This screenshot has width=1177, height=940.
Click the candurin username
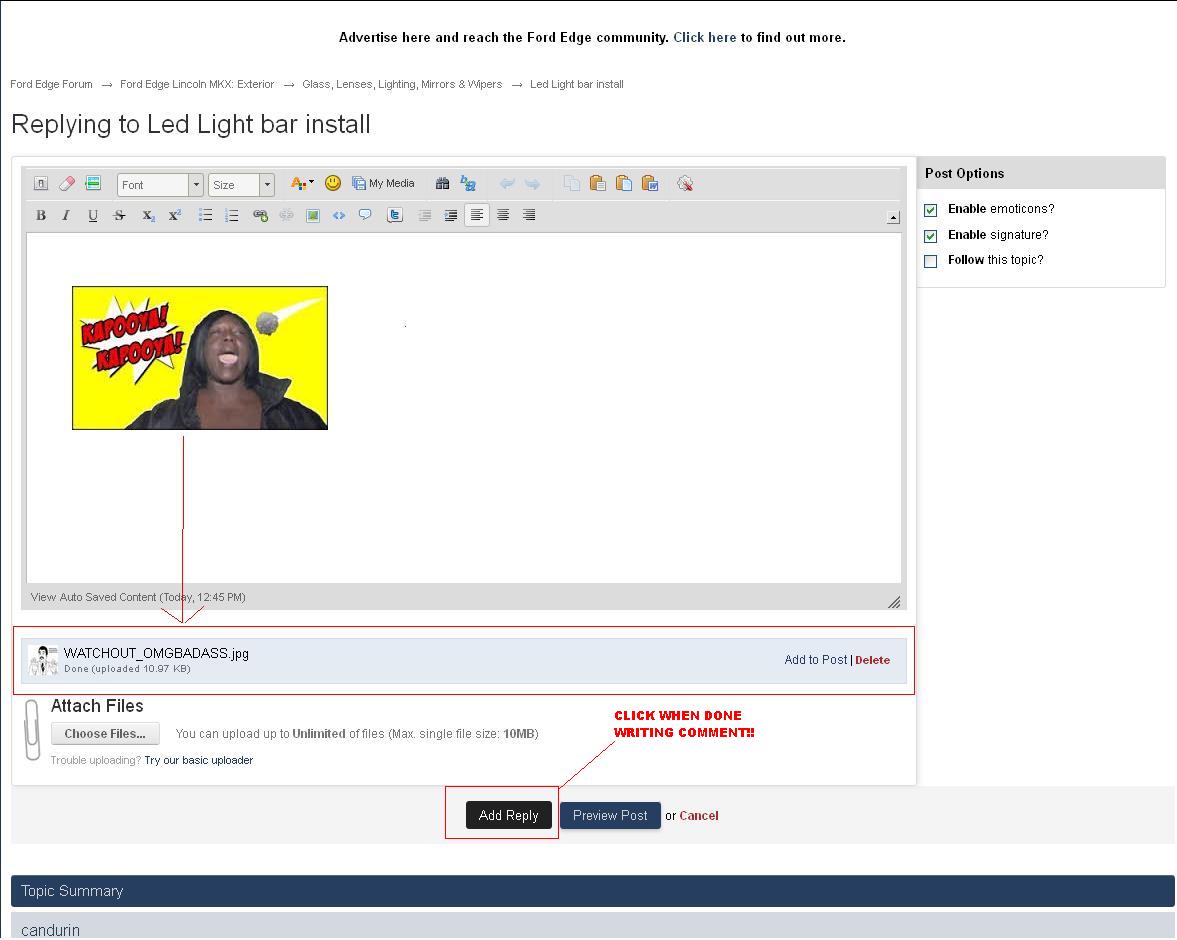50,930
